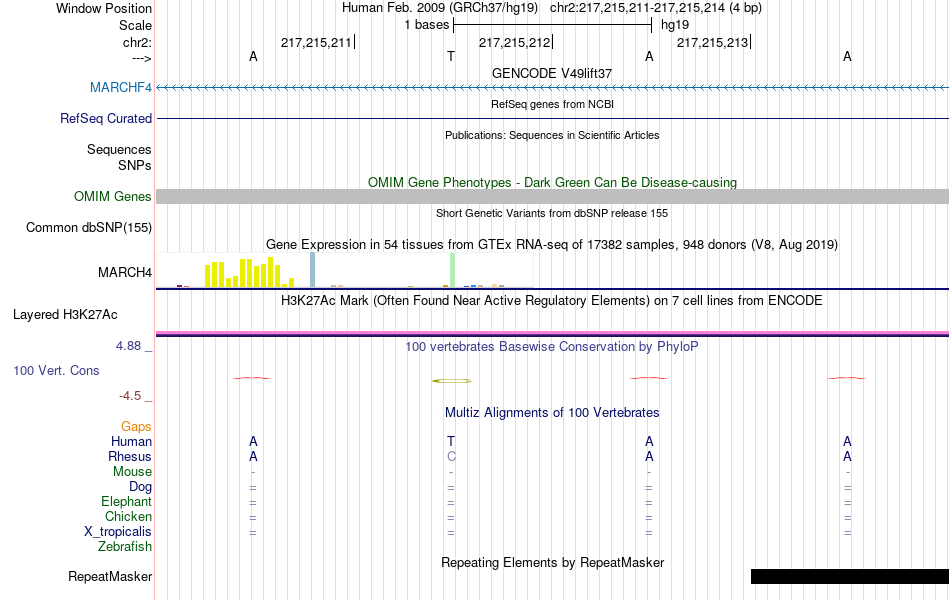Click the OMIM Gene Phenotypes track title
950x600 pixels.
pyautogui.click(x=552, y=182)
